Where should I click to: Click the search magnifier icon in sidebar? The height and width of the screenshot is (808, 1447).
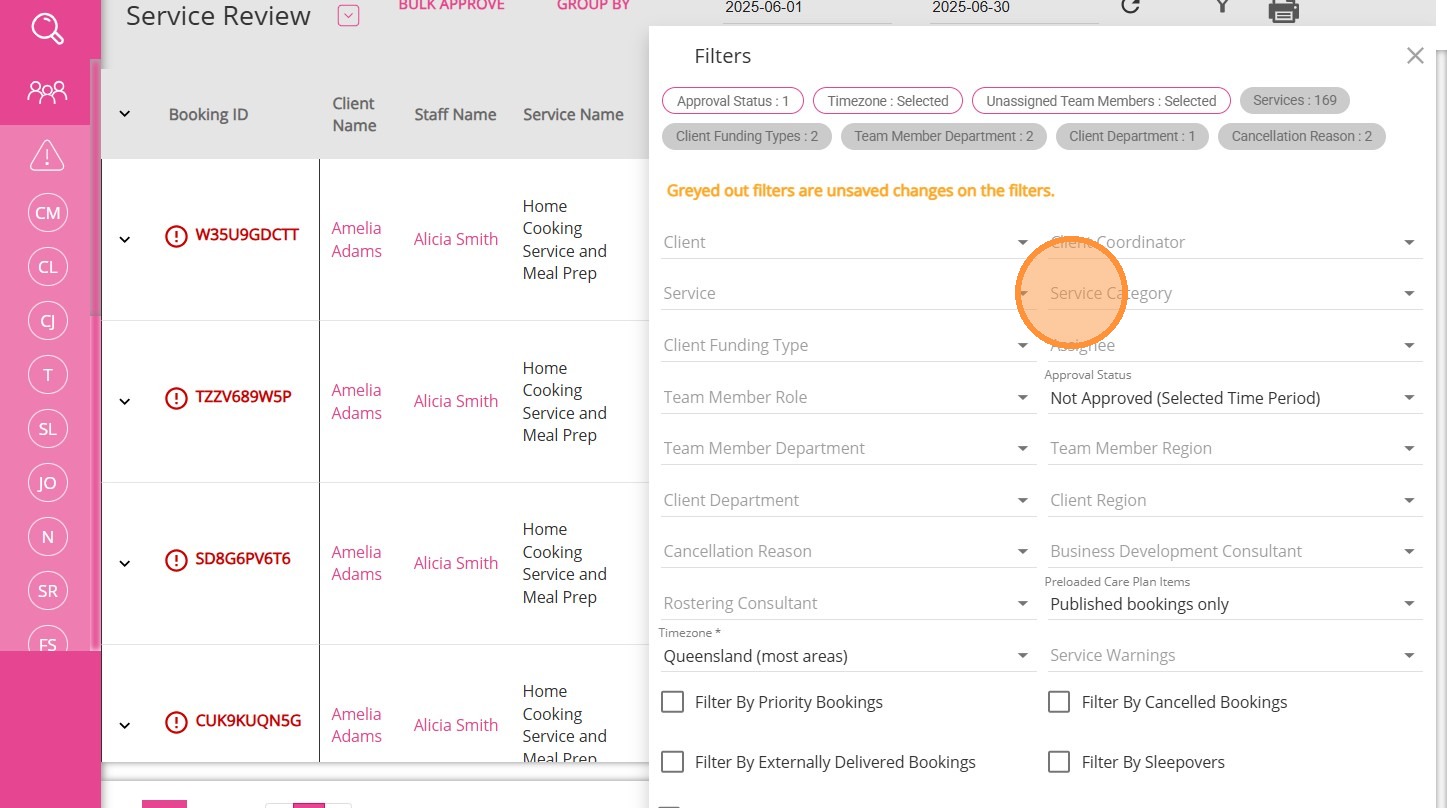47,29
